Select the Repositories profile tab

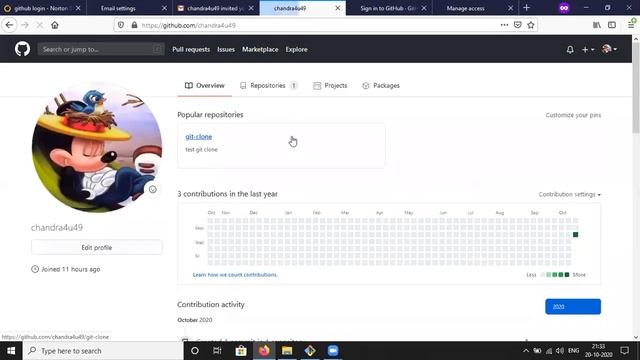click(269, 86)
